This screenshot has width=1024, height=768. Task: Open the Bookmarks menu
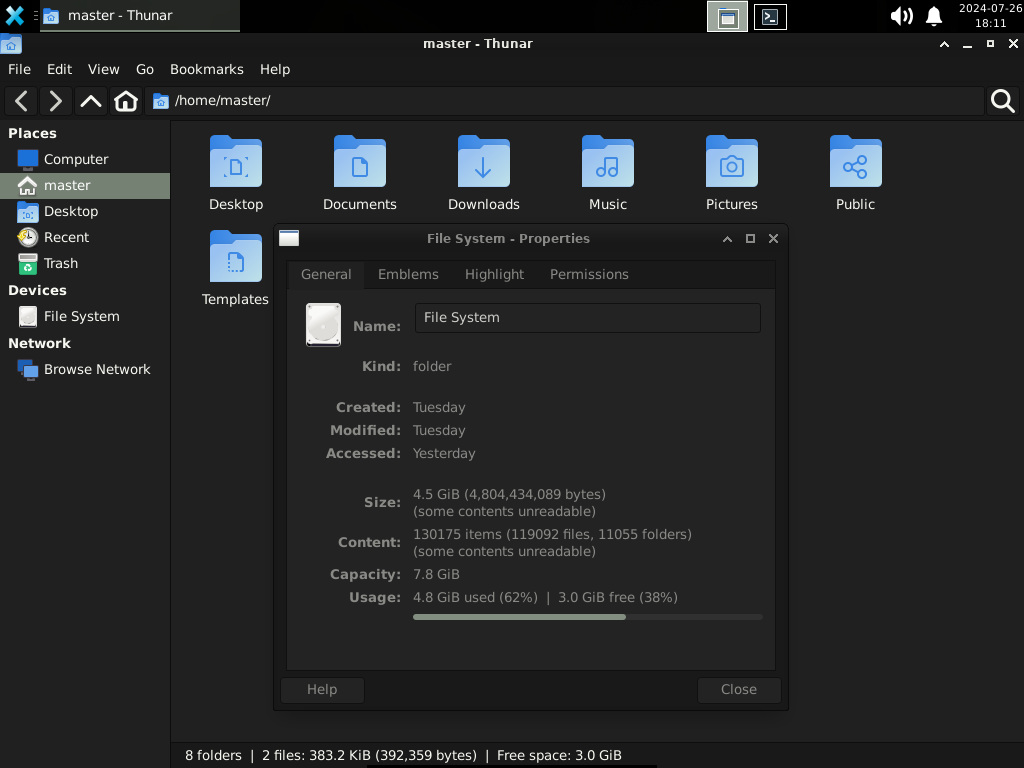(206, 69)
